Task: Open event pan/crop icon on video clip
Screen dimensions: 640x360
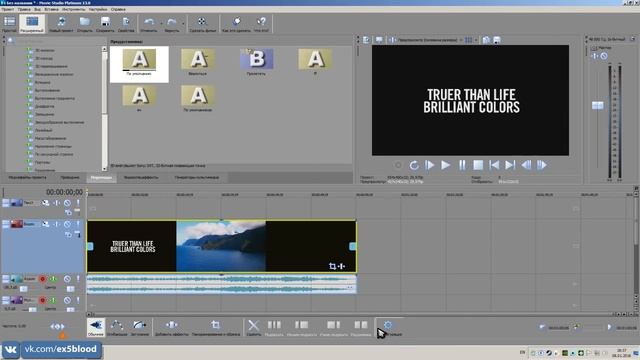Action: pos(332,266)
